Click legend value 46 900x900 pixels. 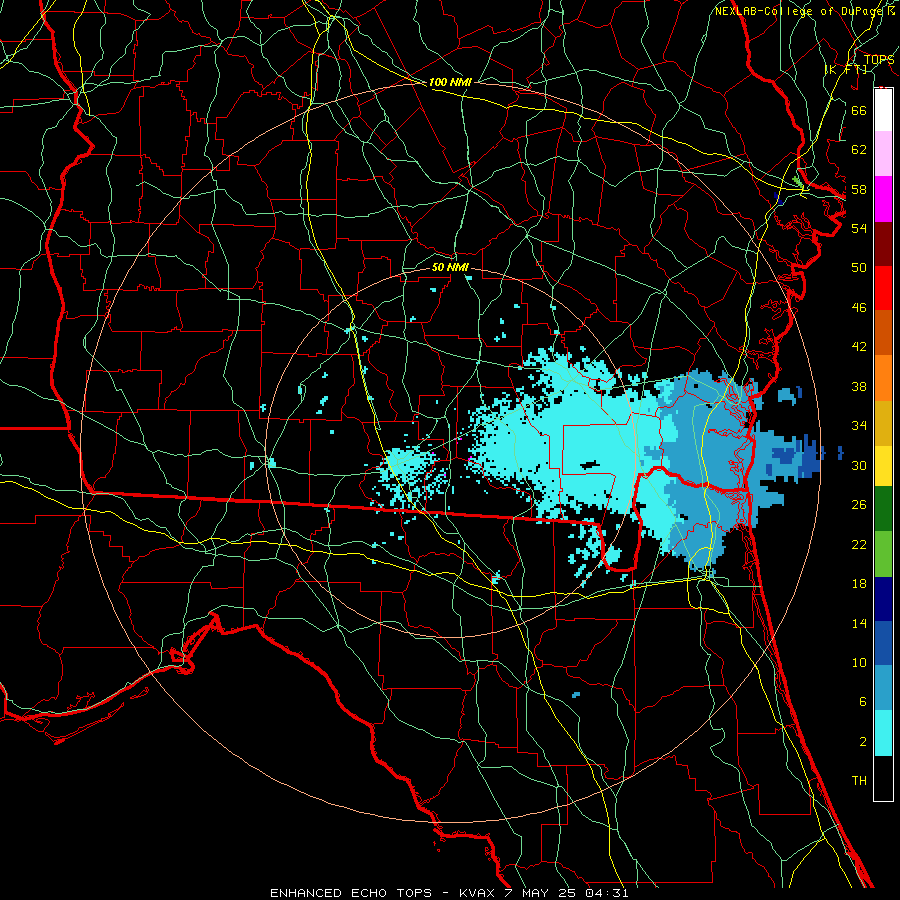(x=859, y=308)
